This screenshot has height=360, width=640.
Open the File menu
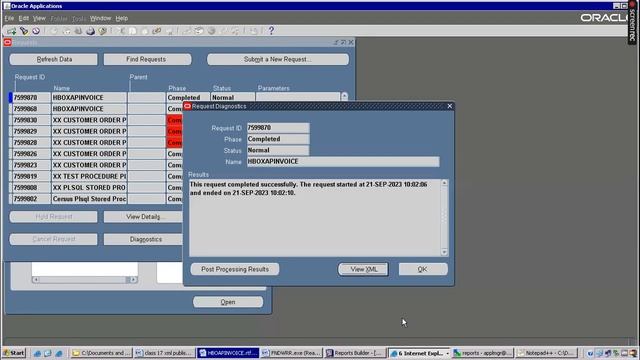(9, 18)
